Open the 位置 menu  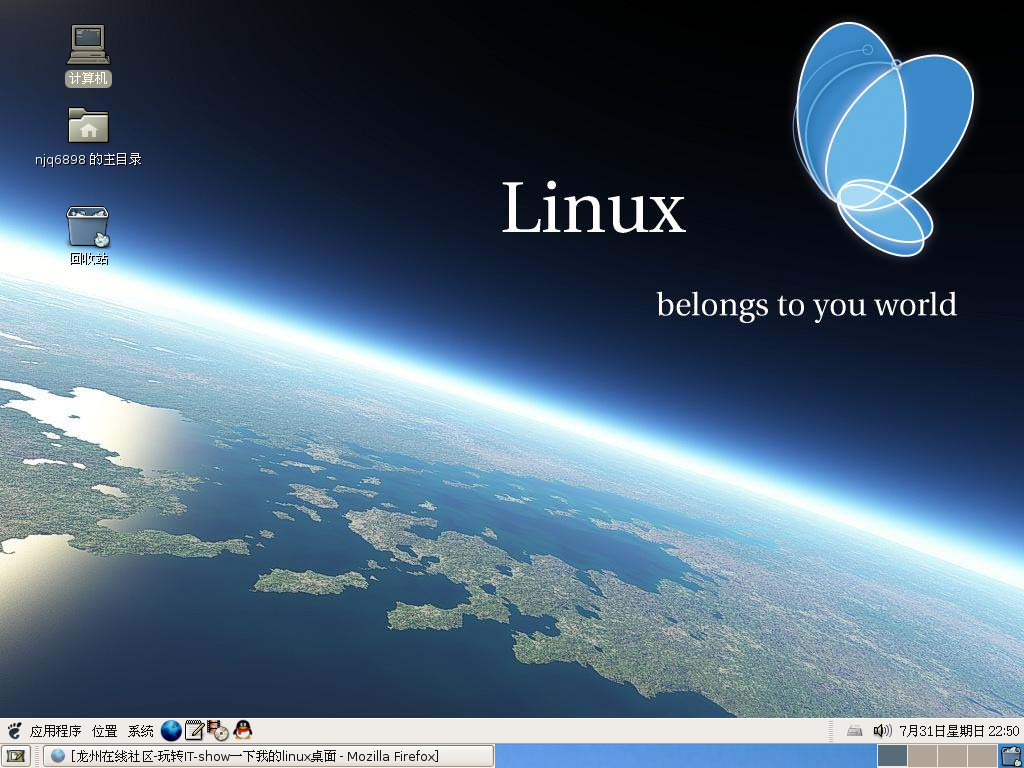(x=104, y=731)
